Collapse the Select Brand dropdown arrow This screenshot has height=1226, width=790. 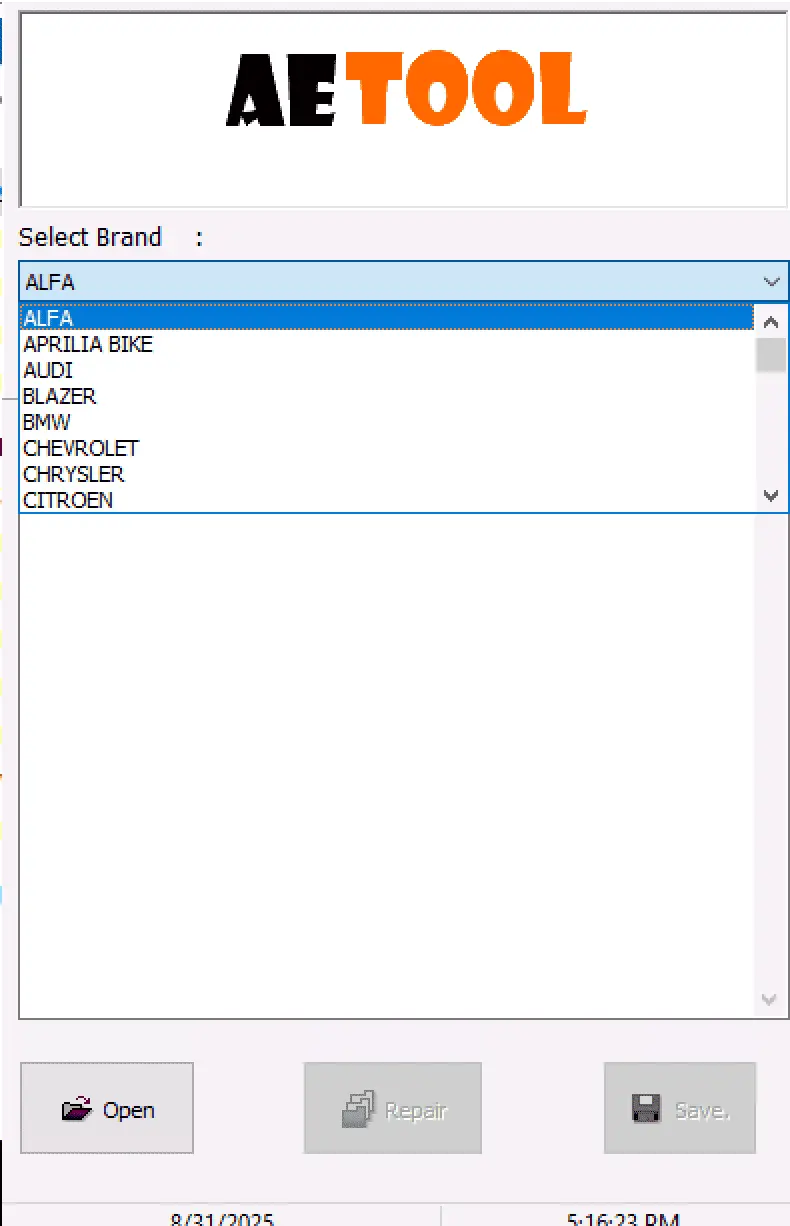pos(771,282)
